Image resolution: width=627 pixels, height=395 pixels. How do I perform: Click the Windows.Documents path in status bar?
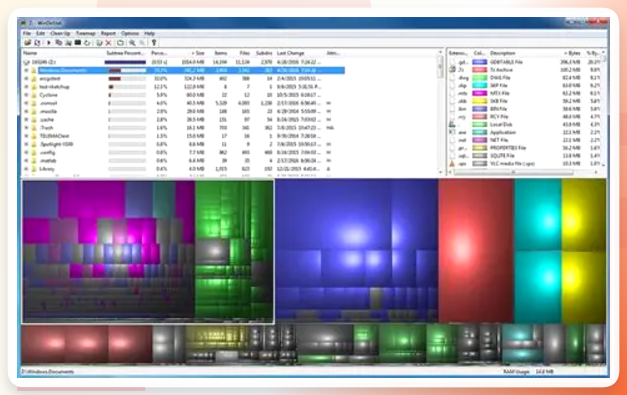[48, 372]
